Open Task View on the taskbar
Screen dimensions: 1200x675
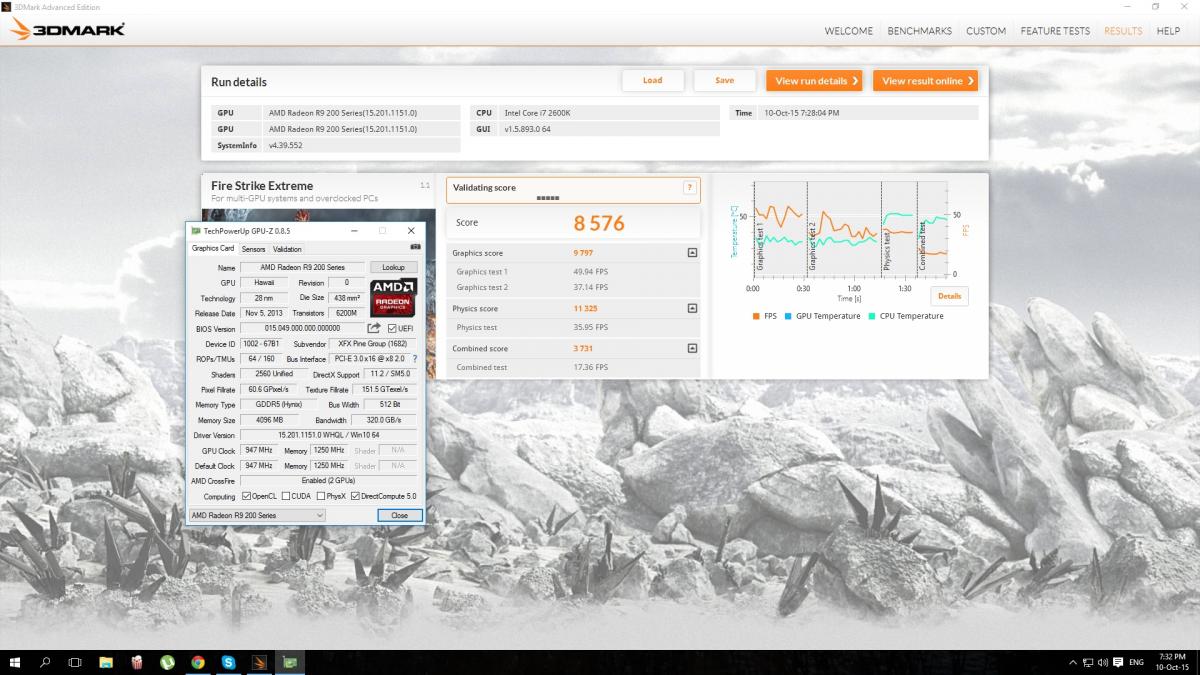tap(75, 662)
